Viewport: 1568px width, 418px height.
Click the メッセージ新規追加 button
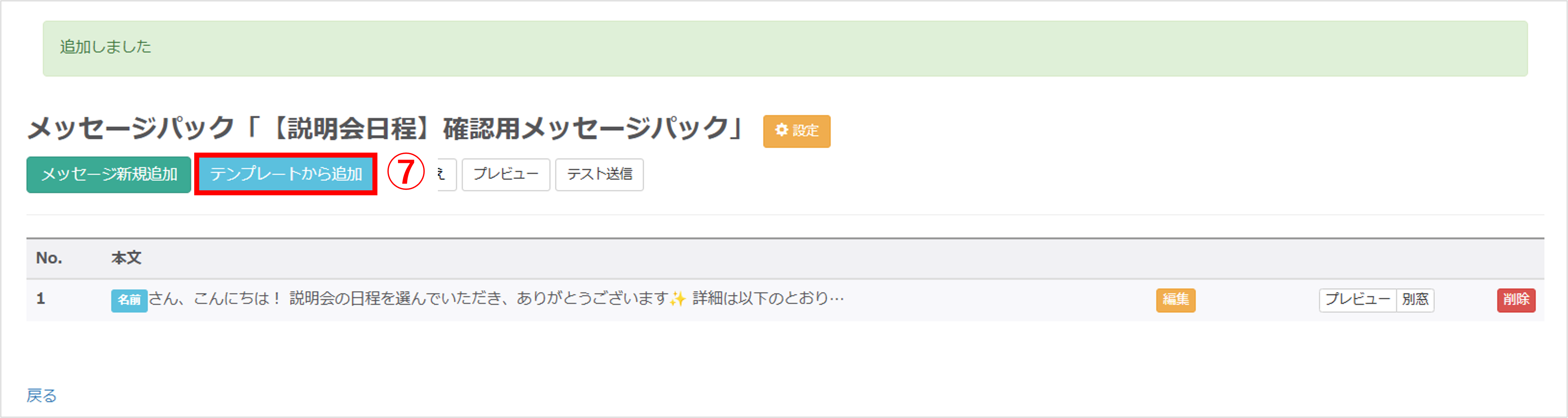tap(109, 175)
